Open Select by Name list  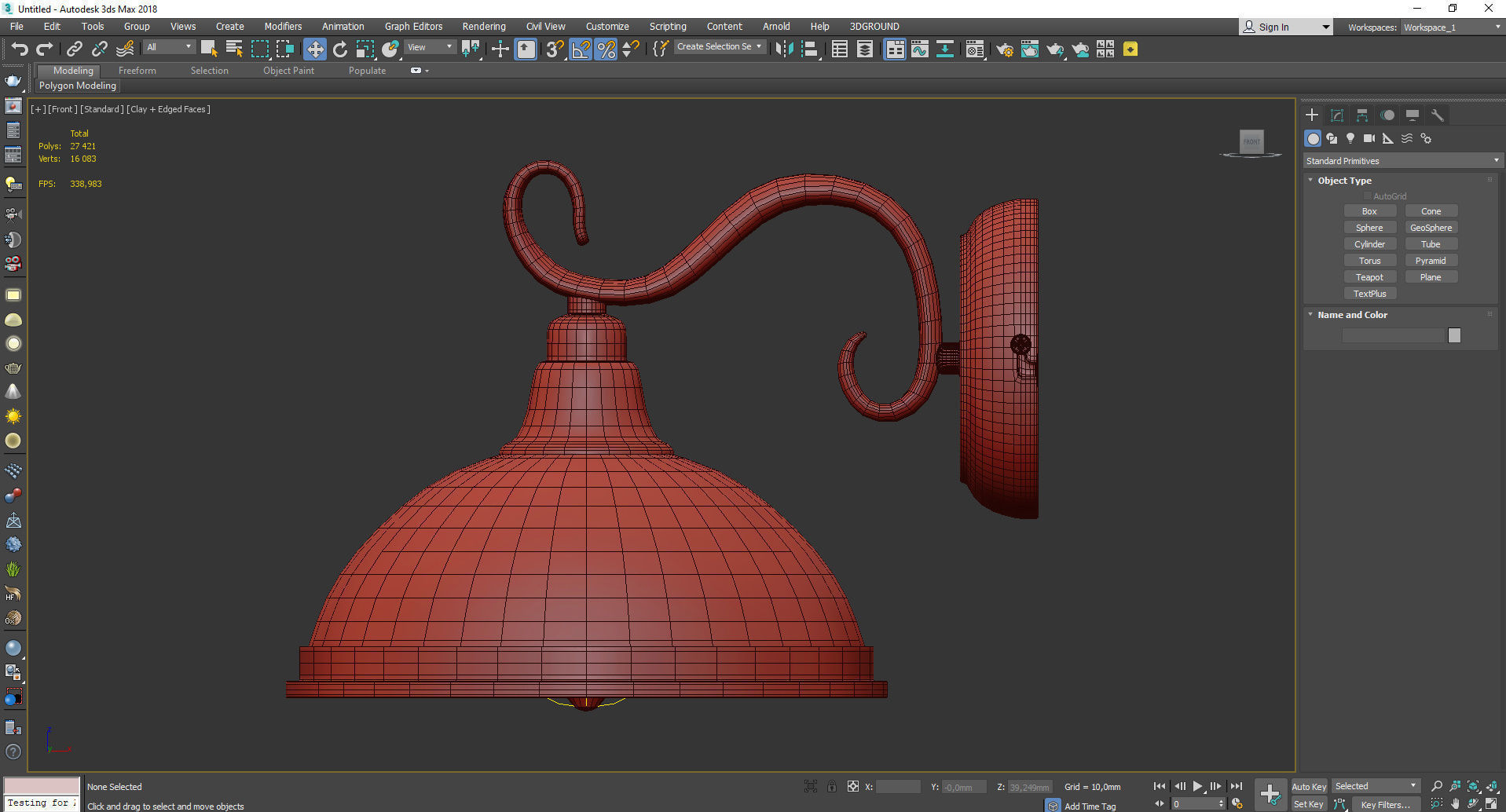pyautogui.click(x=234, y=49)
